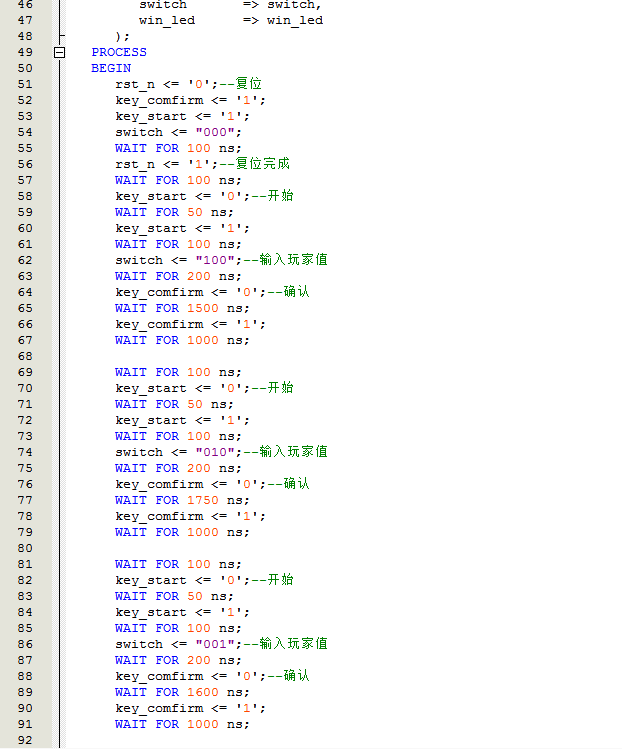Viewport: 622px width, 749px height.
Task: Click key_comfirm <= '1' on line 90
Action: coord(190,708)
